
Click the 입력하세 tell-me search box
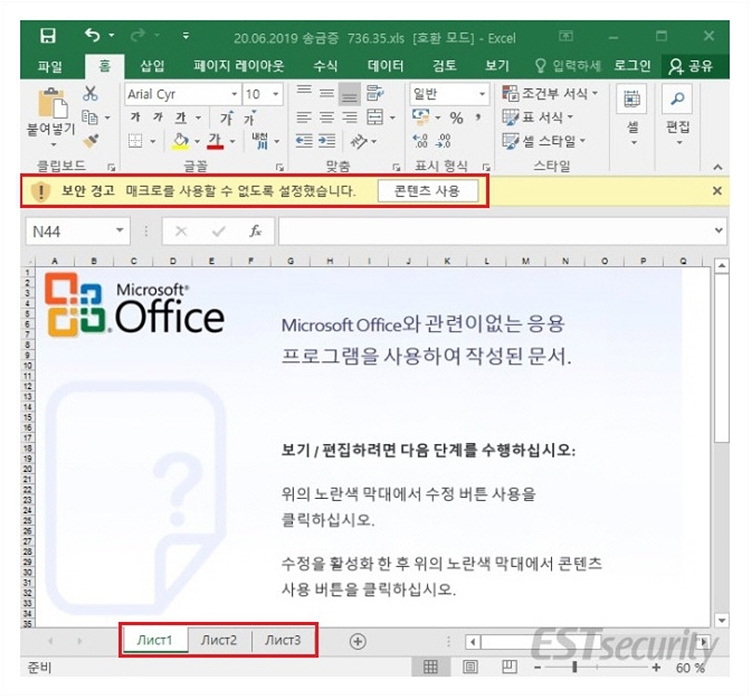(x=568, y=66)
